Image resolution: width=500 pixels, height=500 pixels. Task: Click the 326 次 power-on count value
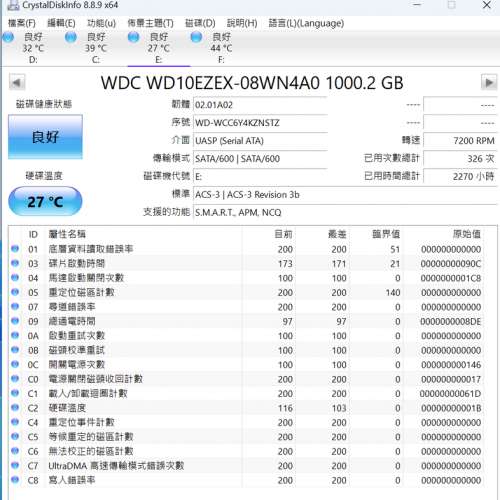460,159
